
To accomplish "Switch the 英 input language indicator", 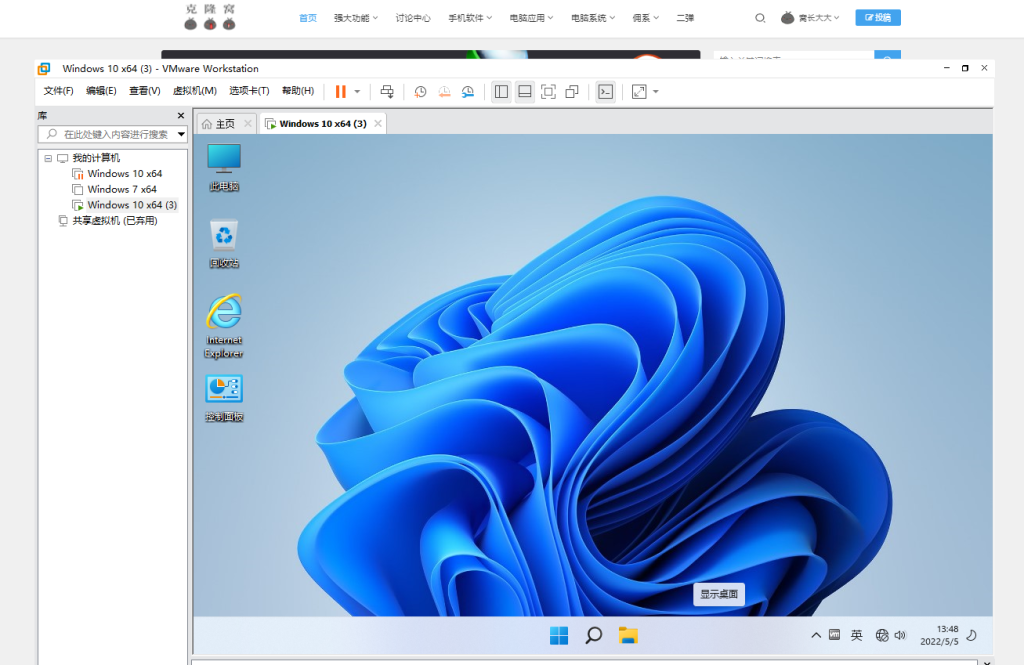I will point(857,635).
